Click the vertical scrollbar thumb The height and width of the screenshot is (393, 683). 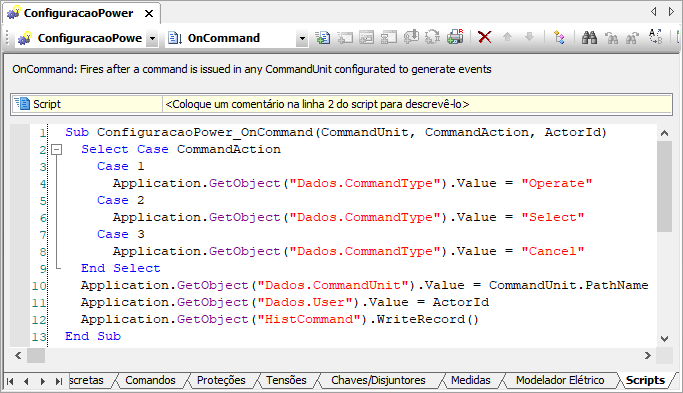pos(664,186)
